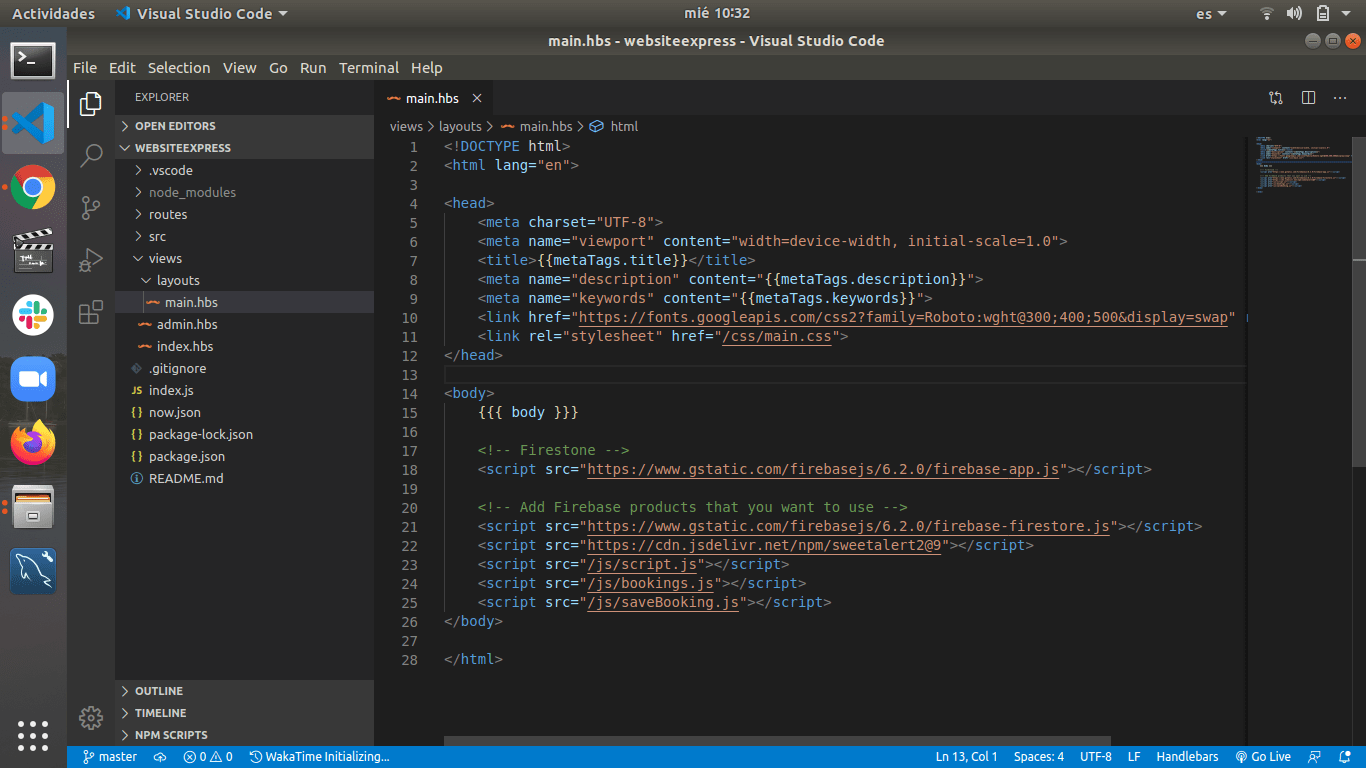Expand the NPM SCRIPTS panel
This screenshot has height=768, width=1366.
(x=171, y=735)
